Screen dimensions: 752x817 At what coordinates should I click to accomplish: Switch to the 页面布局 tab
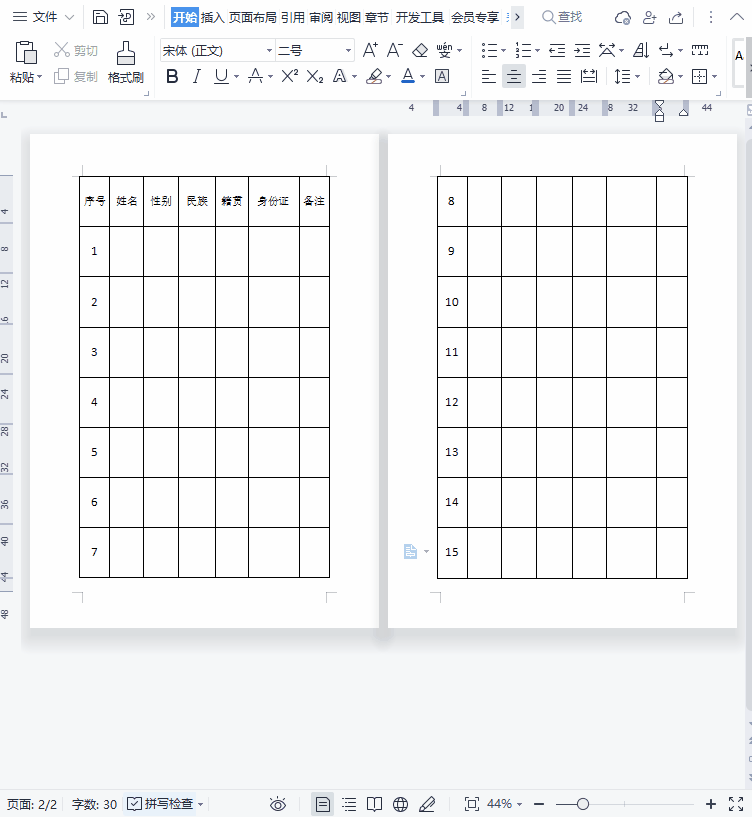tap(253, 17)
